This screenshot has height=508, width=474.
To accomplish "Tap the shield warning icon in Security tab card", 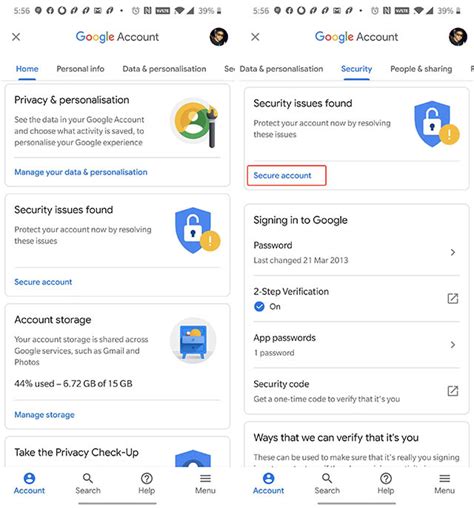I will click(436, 124).
